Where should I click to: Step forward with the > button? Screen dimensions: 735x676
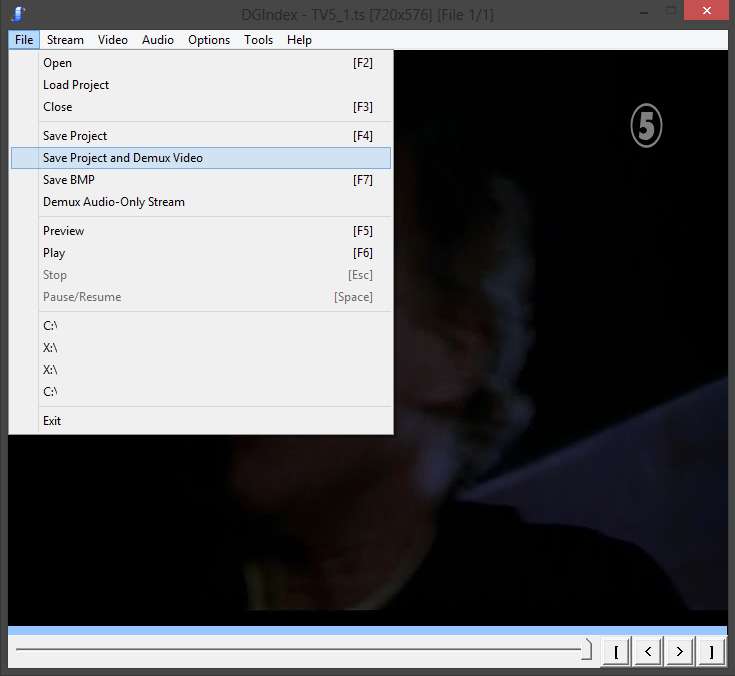click(680, 652)
